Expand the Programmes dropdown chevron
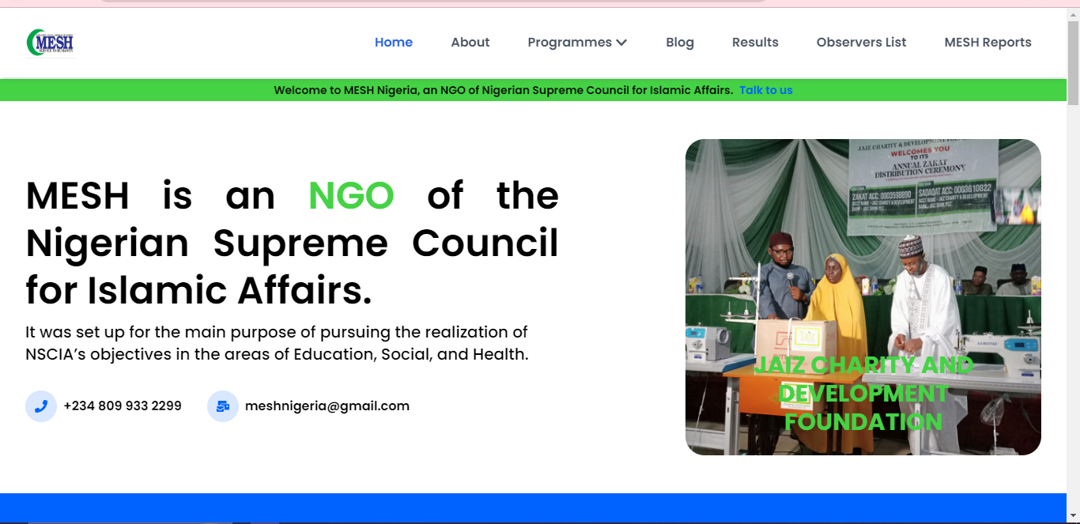Image resolution: width=1080 pixels, height=524 pixels. tap(621, 43)
